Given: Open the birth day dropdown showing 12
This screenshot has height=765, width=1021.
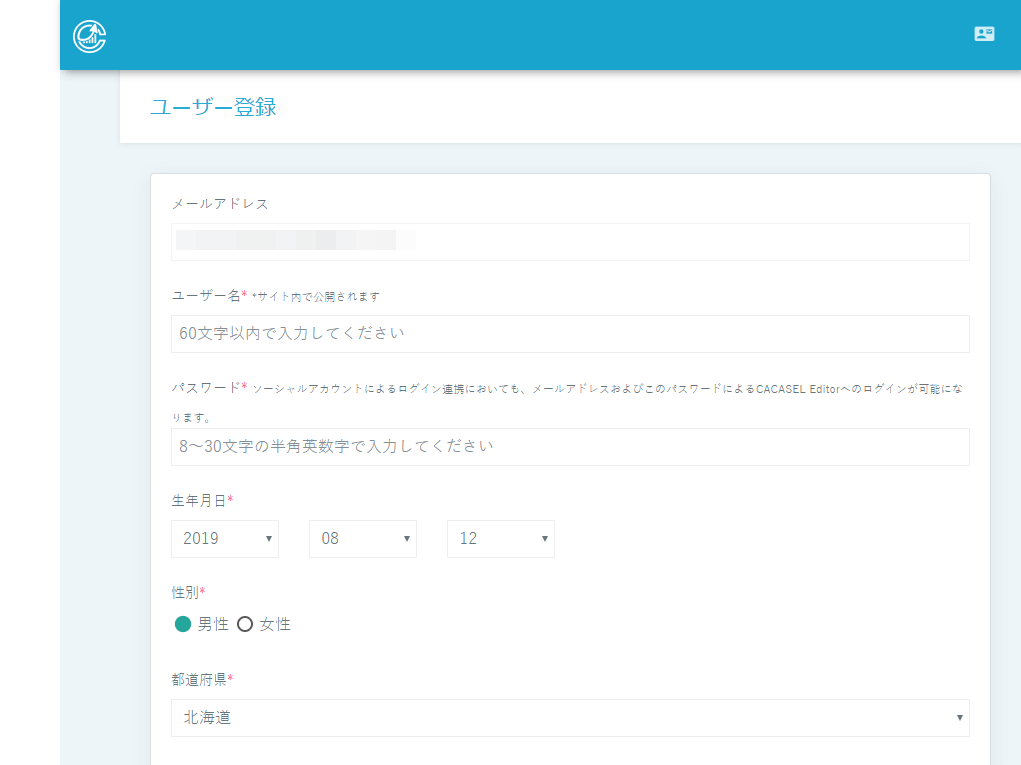Looking at the screenshot, I should tap(500, 538).
